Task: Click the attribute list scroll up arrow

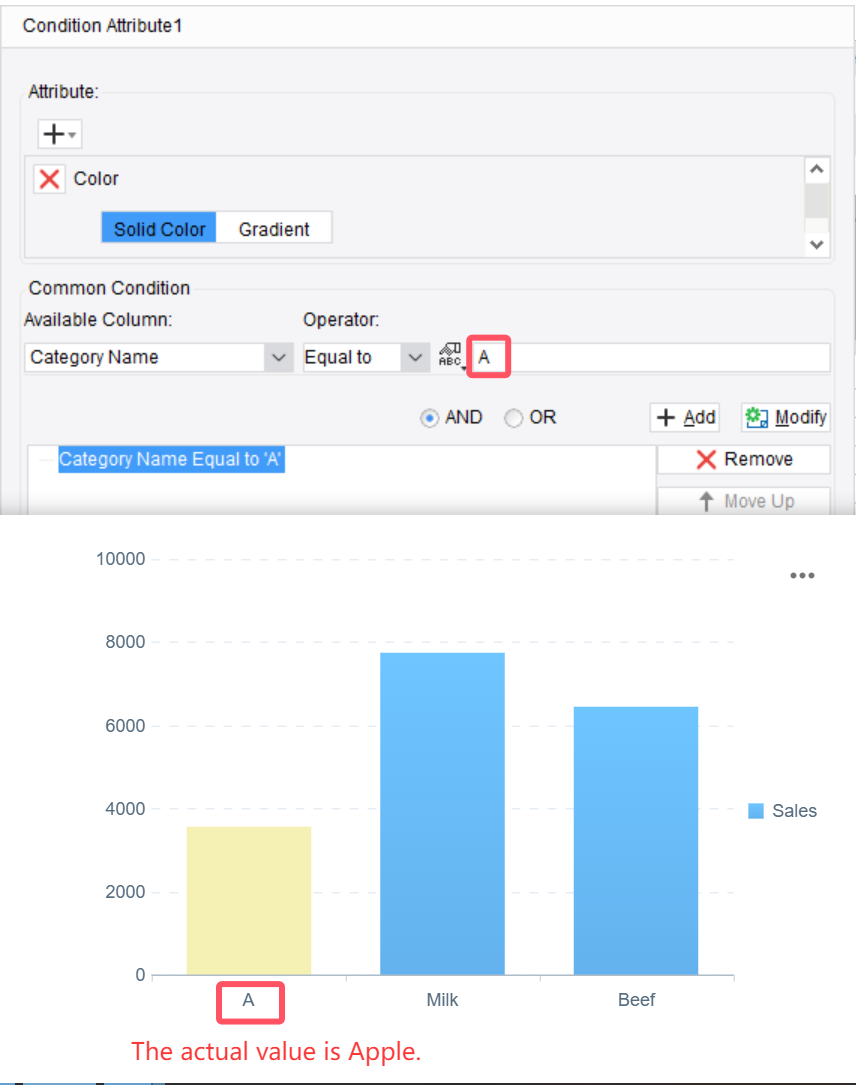Action: tap(817, 170)
